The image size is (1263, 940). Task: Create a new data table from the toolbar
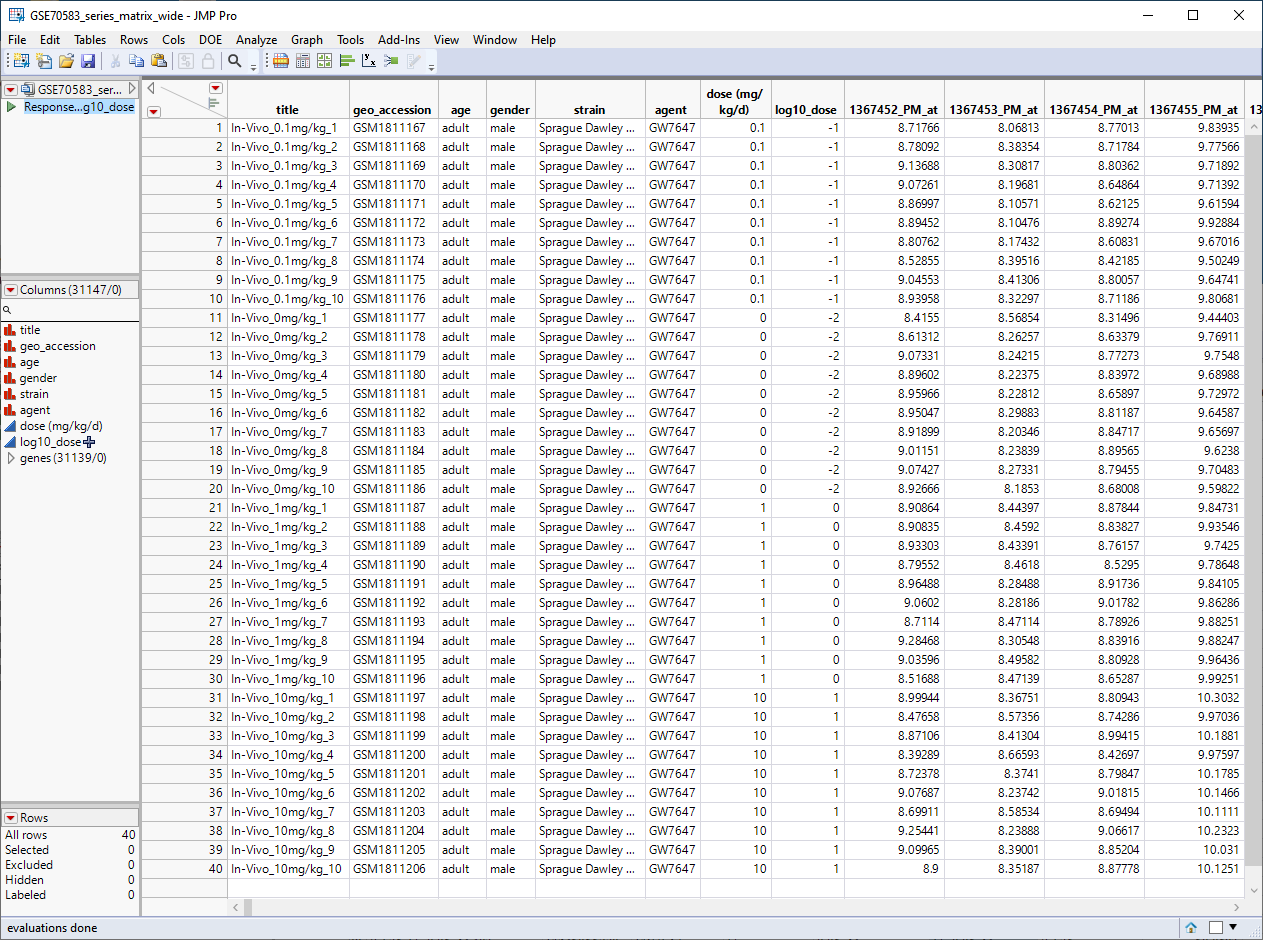(x=20, y=60)
